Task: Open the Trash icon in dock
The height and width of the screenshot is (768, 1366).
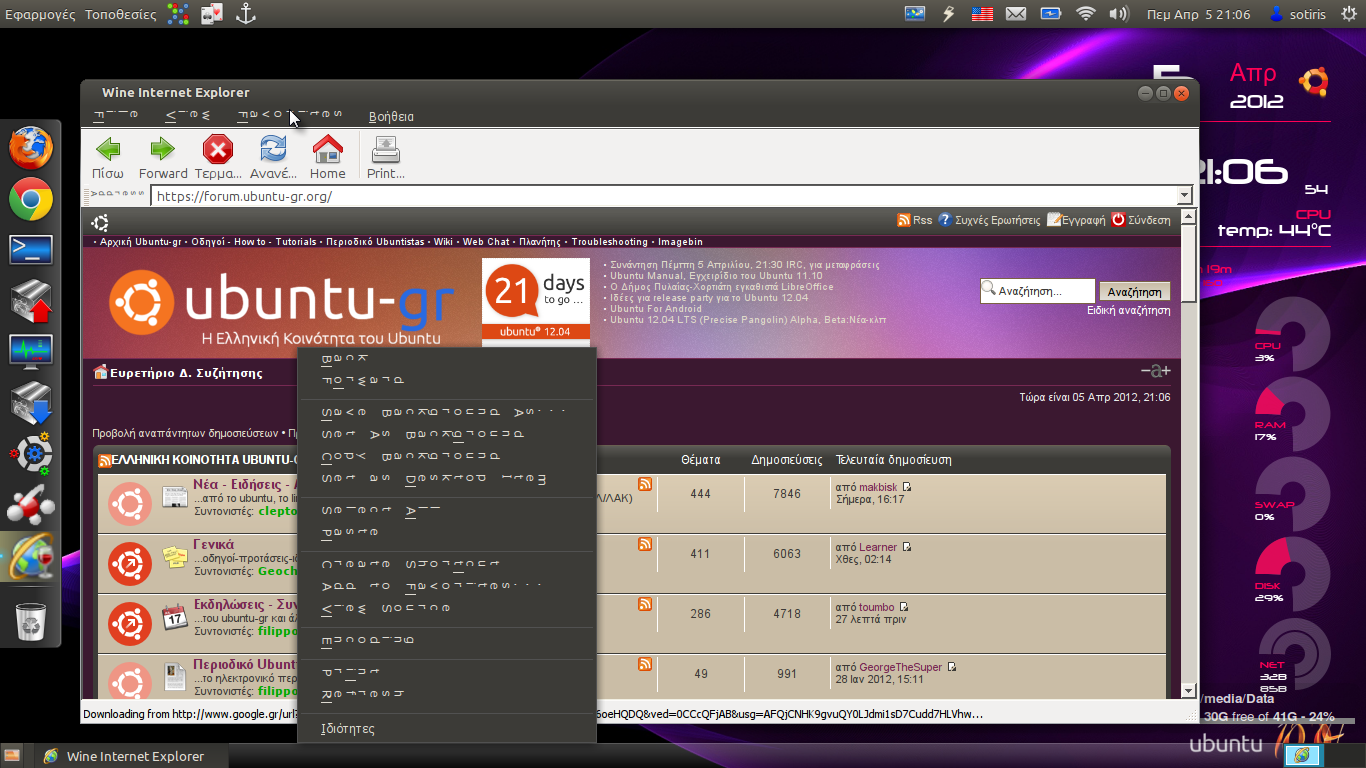Action: click(x=31, y=621)
